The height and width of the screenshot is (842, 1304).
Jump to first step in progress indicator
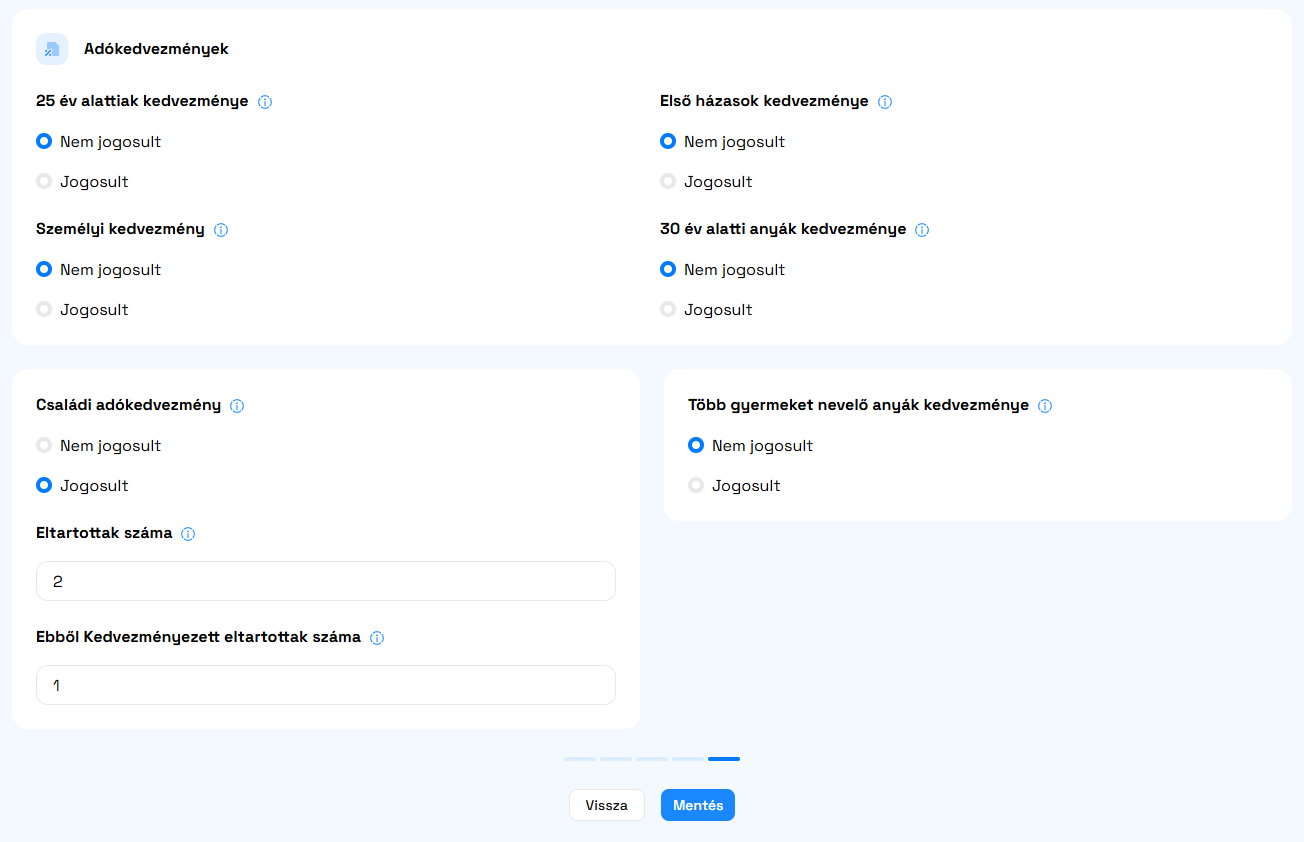point(580,759)
